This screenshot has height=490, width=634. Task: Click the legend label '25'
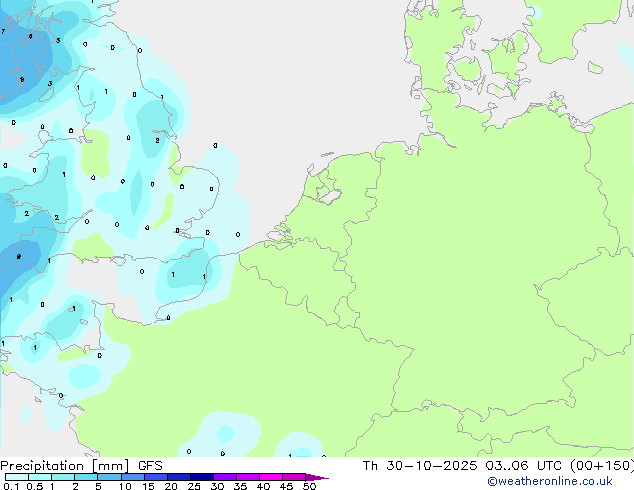pos(194,486)
